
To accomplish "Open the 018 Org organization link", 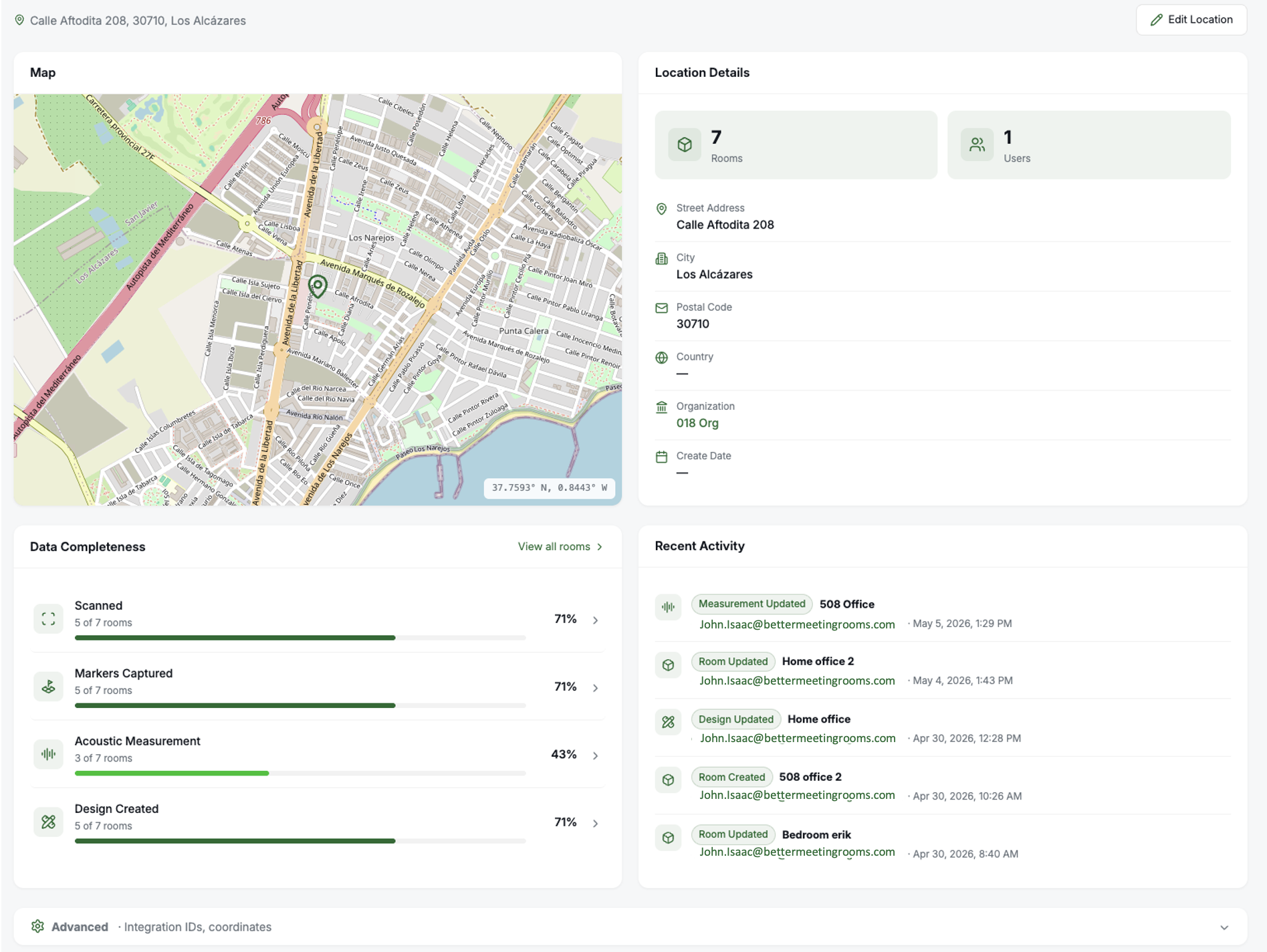I will pos(697,423).
